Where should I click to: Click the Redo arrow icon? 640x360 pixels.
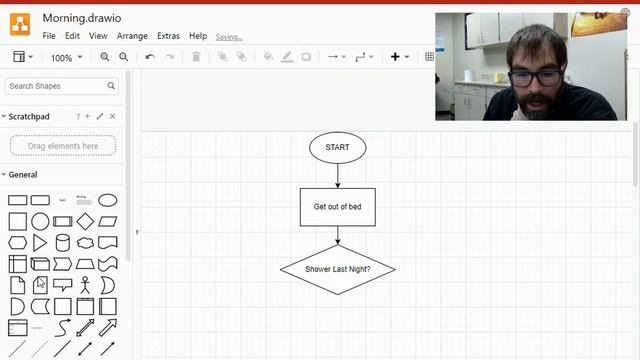pyautogui.click(x=169, y=57)
